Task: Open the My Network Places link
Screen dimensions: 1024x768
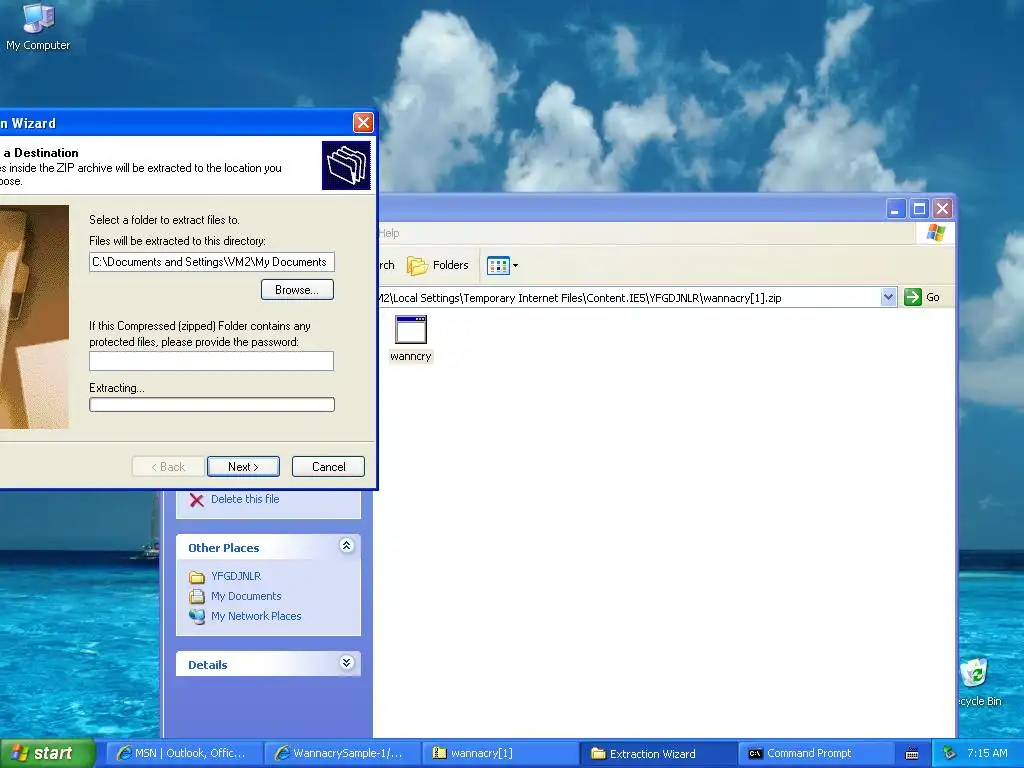Action: click(x=256, y=616)
